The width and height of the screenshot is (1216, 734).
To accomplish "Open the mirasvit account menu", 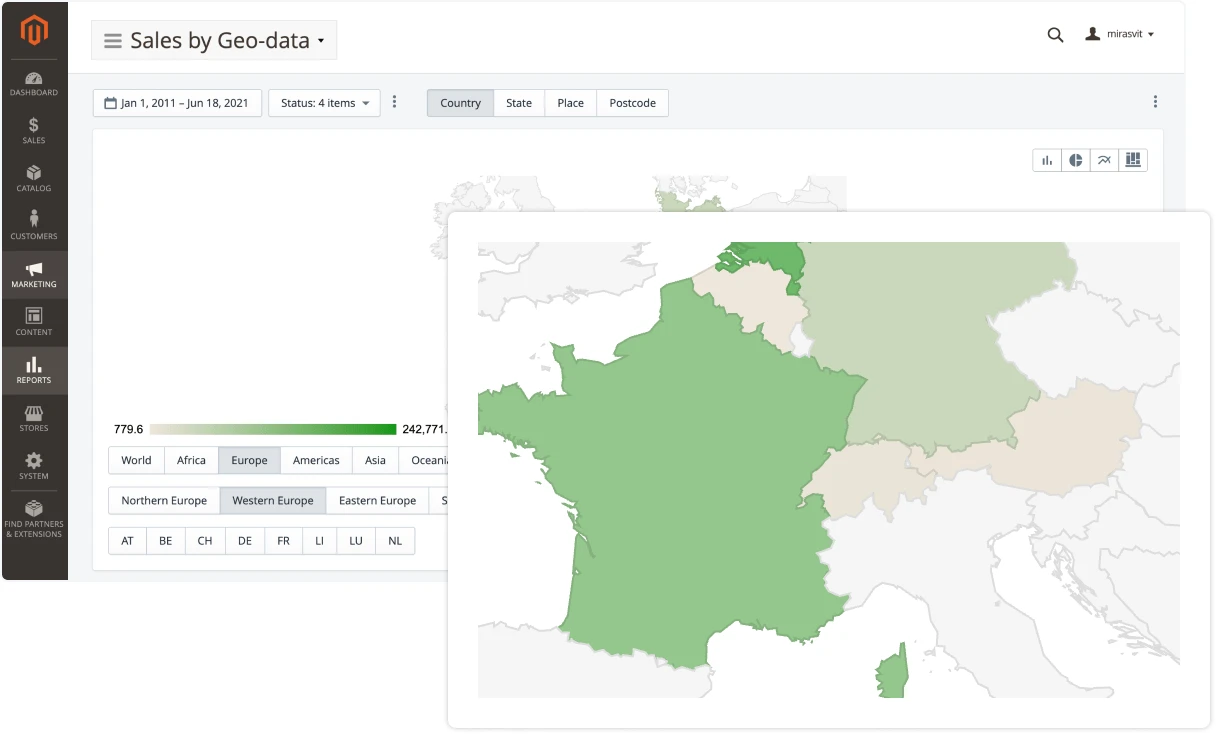I will point(1120,33).
